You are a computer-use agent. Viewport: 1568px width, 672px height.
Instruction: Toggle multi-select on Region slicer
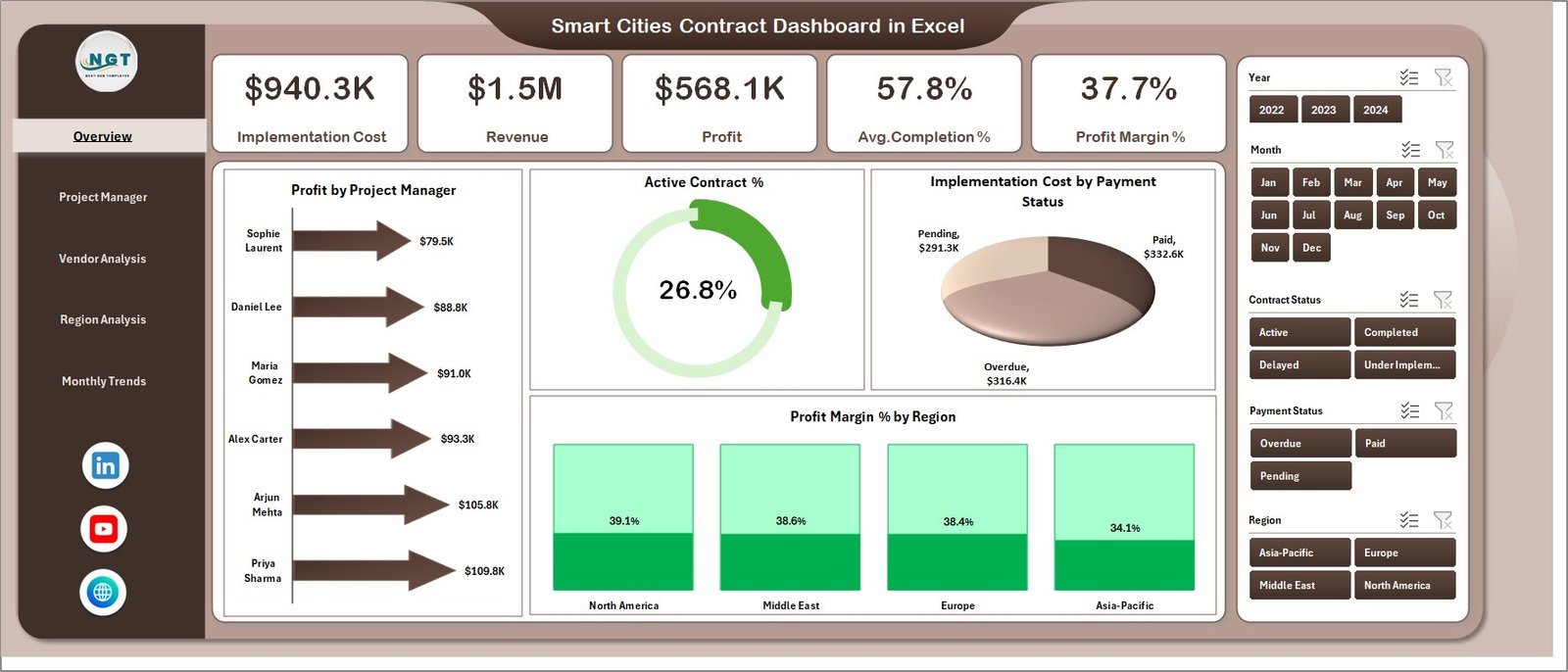[x=1409, y=520]
